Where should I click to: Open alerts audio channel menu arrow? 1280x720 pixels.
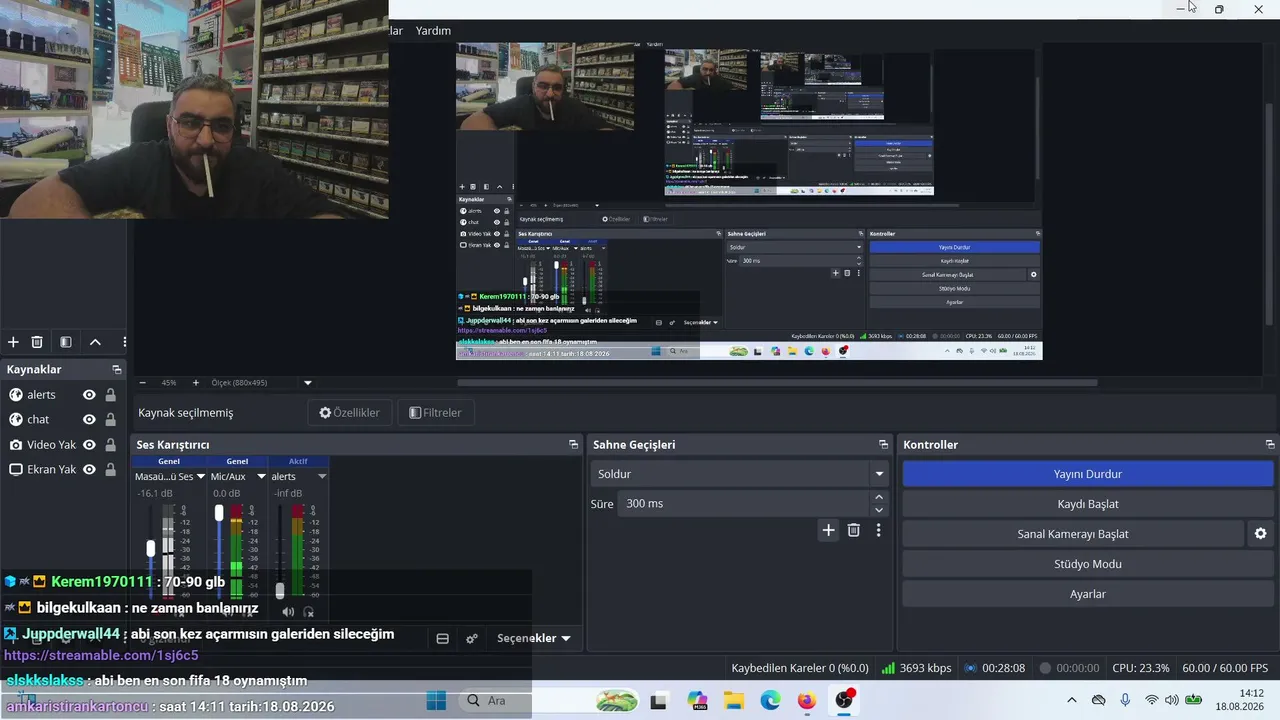[322, 477]
